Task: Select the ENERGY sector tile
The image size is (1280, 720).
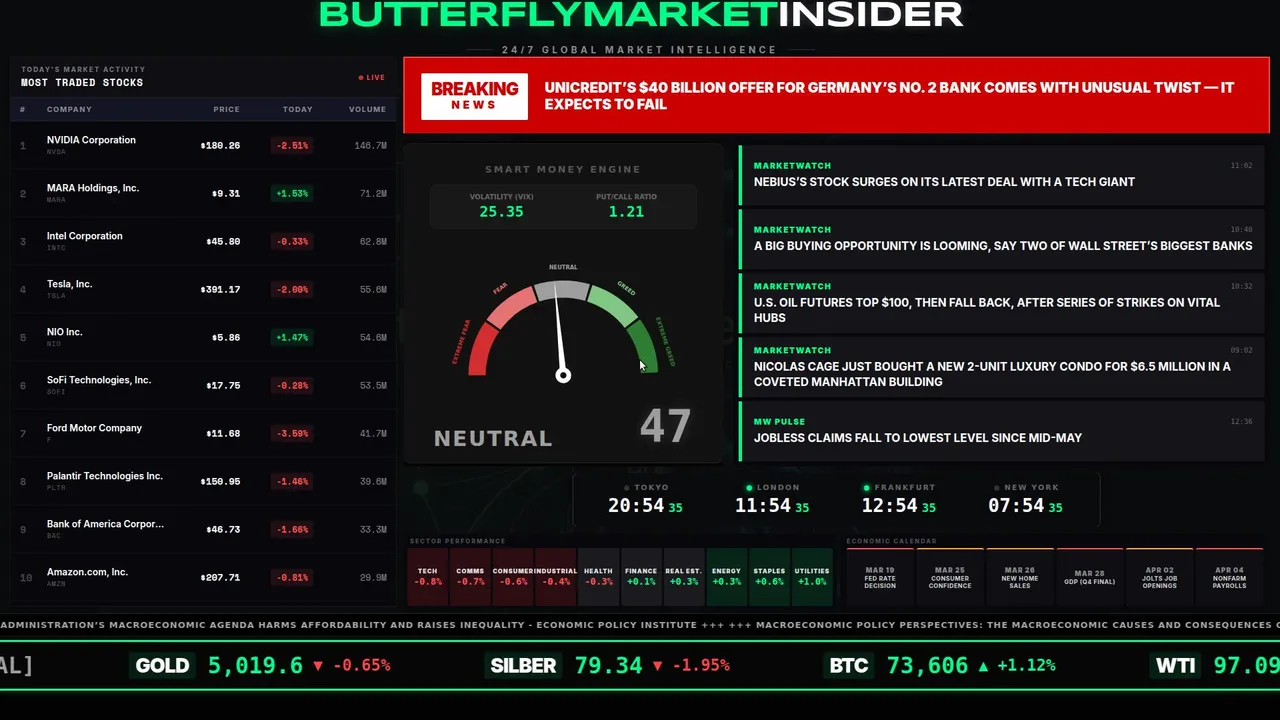Action: click(x=726, y=577)
